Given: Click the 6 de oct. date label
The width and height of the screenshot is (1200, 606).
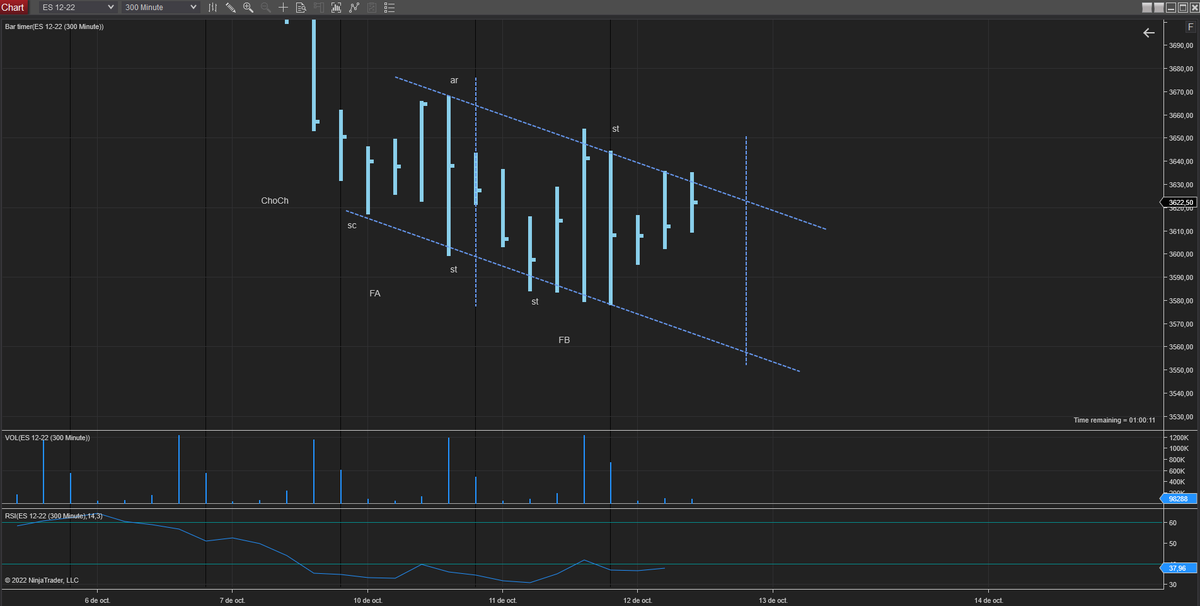Looking at the screenshot, I should (97, 600).
